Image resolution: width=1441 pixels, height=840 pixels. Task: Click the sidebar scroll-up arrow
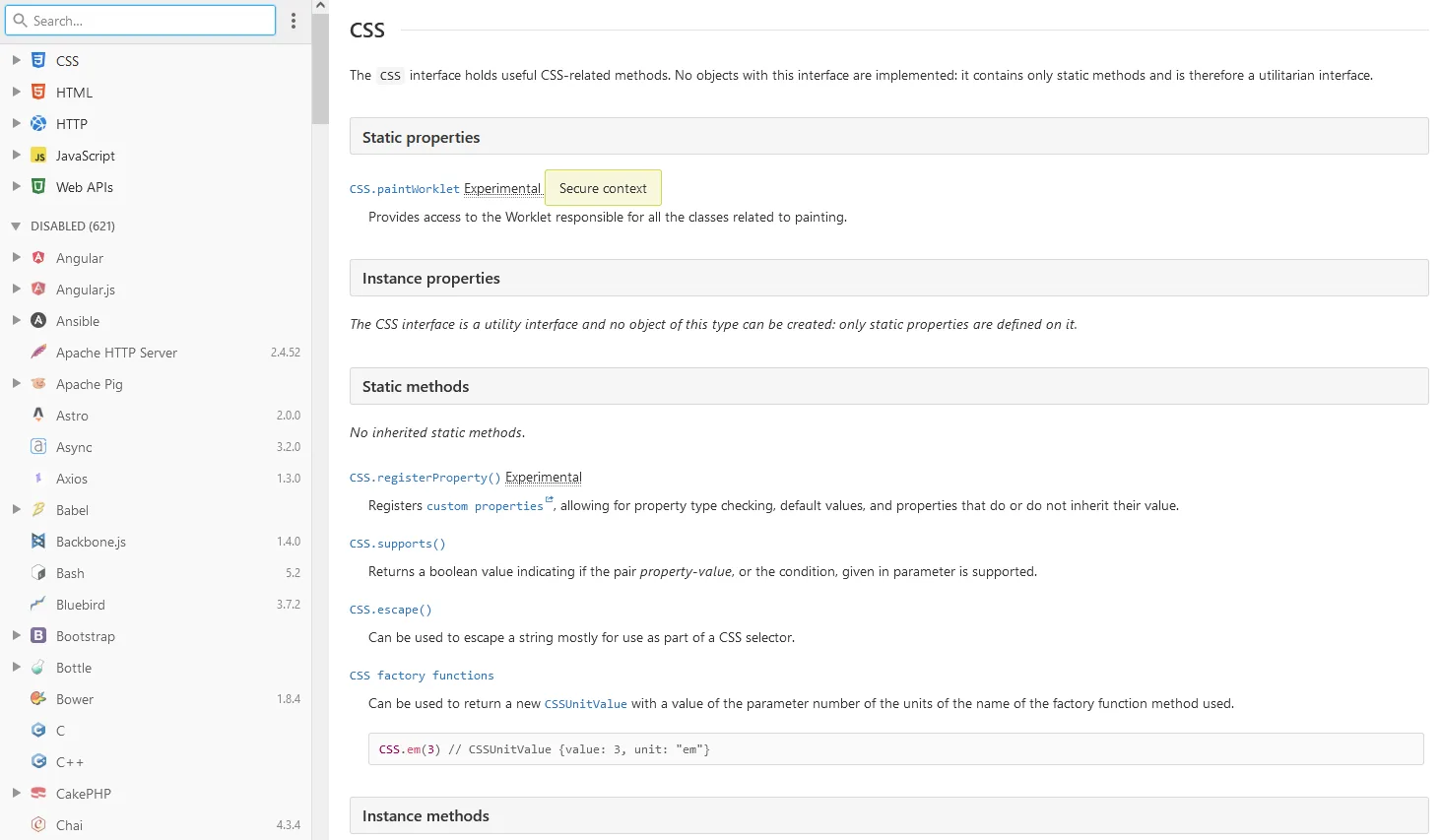(320, 6)
